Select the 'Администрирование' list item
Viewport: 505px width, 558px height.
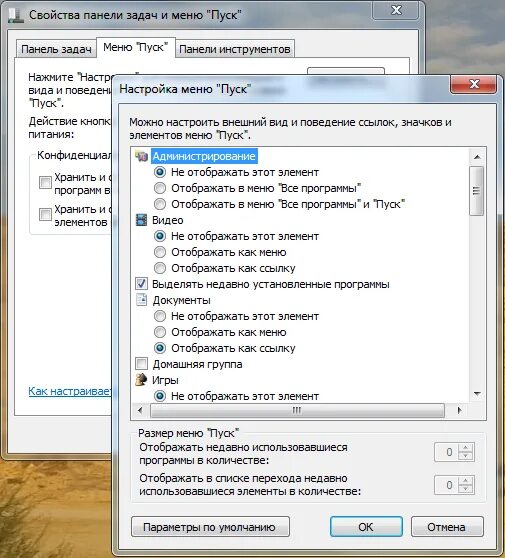pos(204,156)
